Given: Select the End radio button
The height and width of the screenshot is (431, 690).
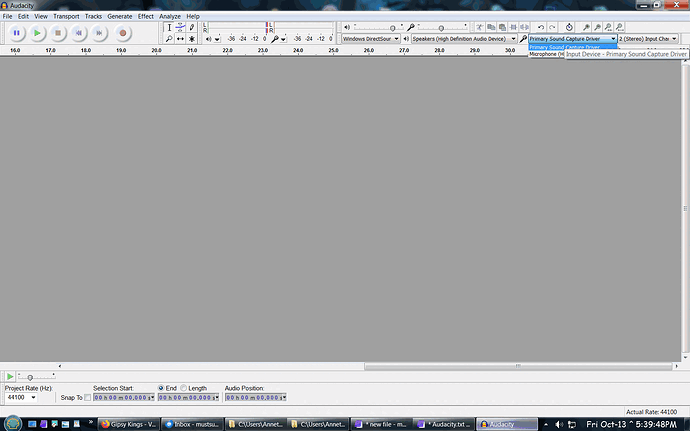Looking at the screenshot, I should [161, 388].
